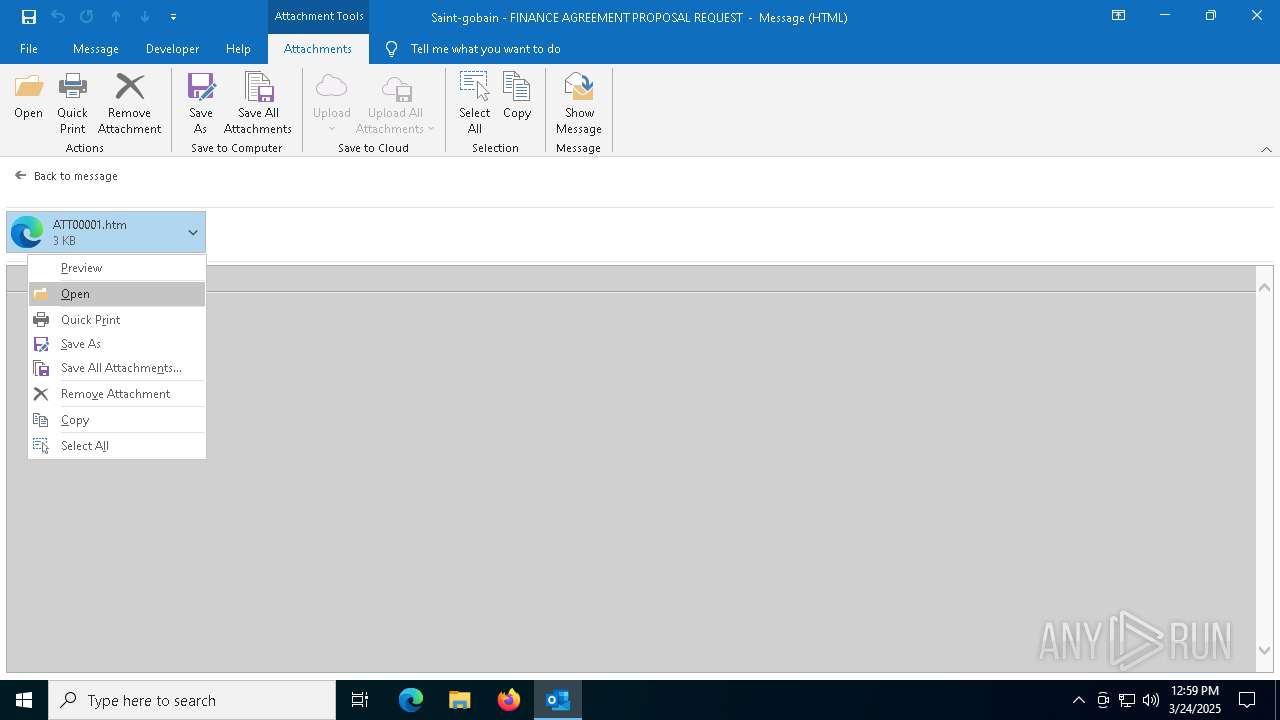
Task: Click the Save icon in quick access toolbar
Action: tap(29, 17)
